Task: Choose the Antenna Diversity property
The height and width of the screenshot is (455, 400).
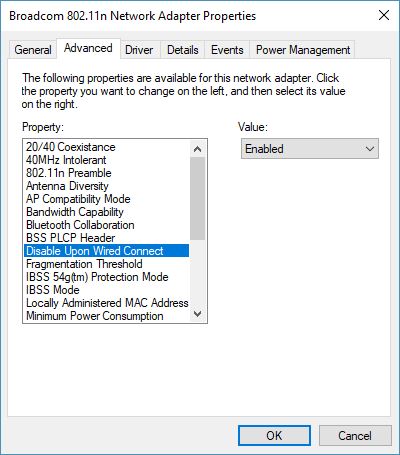Action: coord(106,186)
